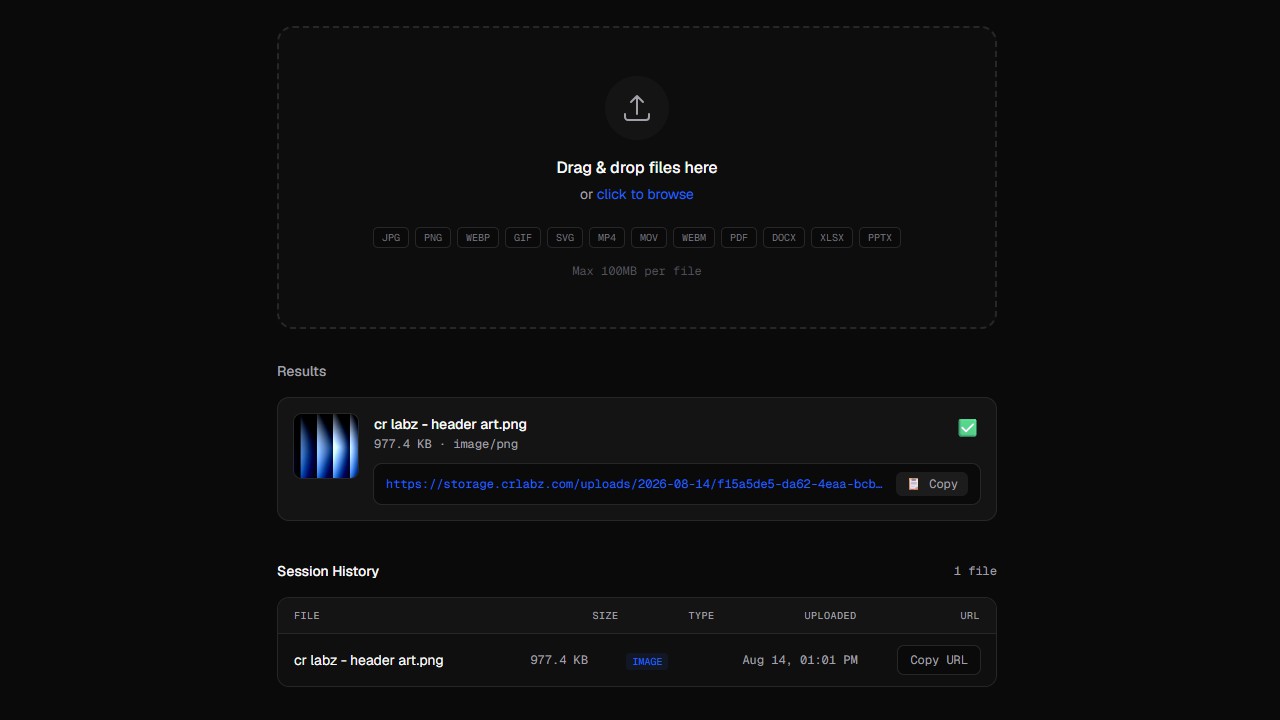This screenshot has width=1280, height=720.
Task: Click file name in Session History row
Action: coord(369,660)
